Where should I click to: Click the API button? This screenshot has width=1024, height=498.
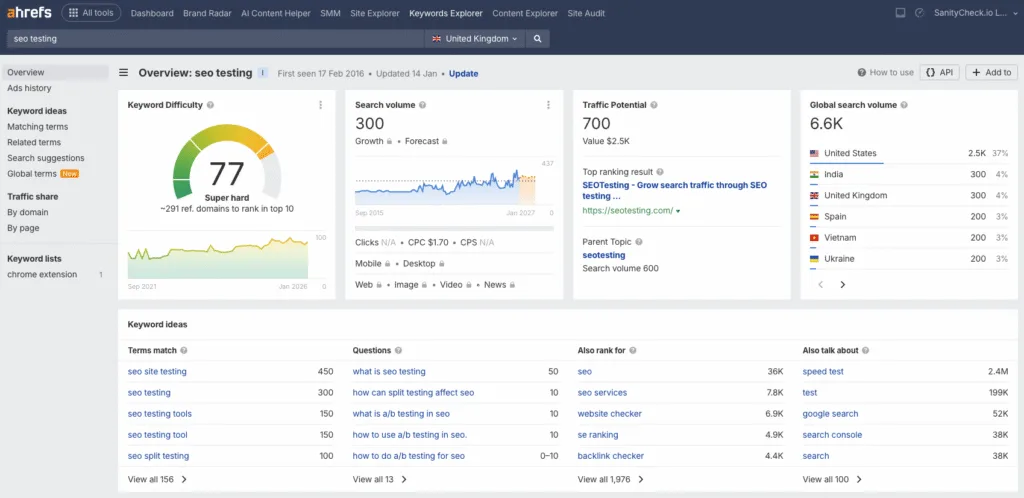point(940,72)
